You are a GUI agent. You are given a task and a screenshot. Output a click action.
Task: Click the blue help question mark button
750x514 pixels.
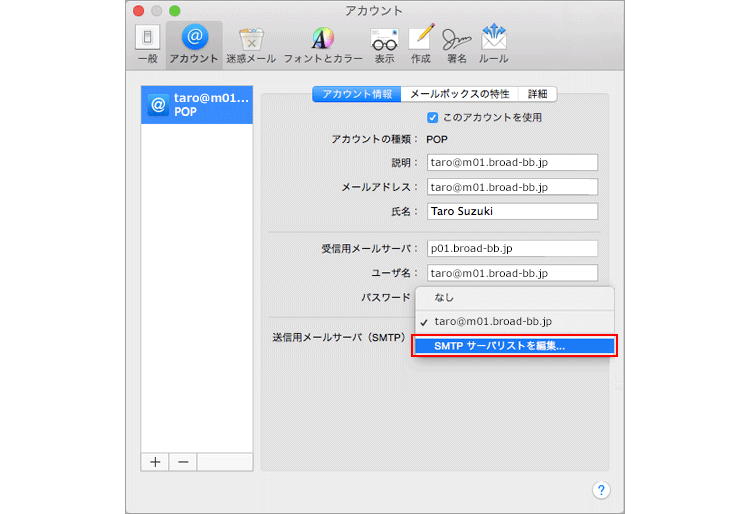point(601,490)
